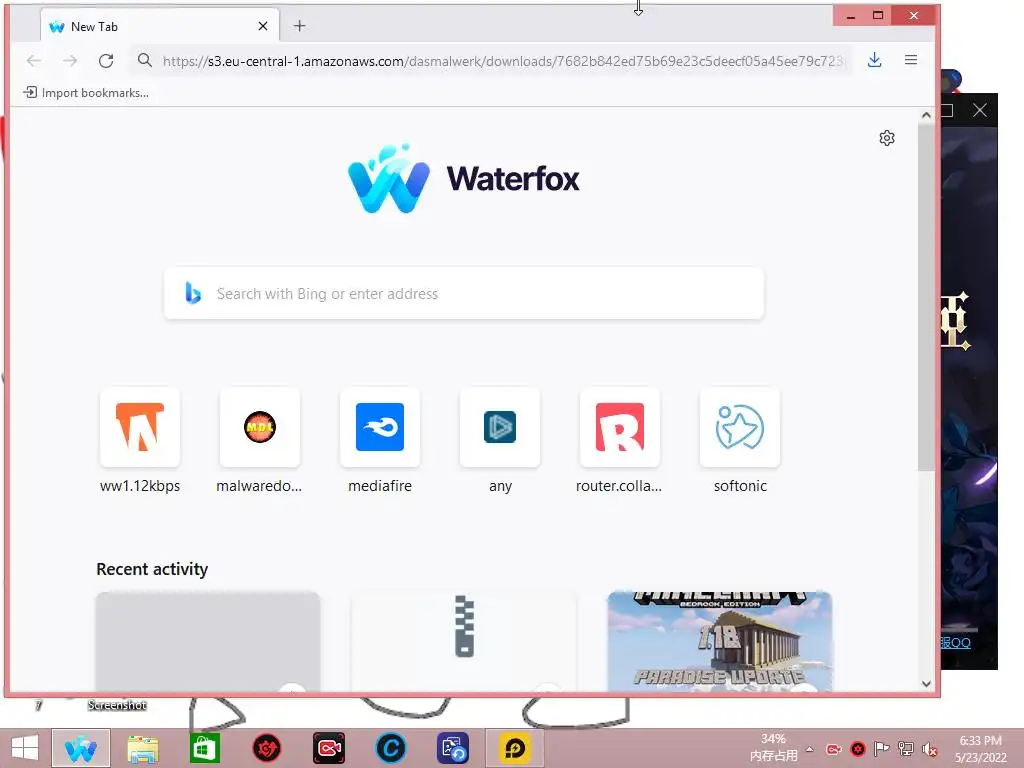Open the blank gray recent activity card

point(208,641)
